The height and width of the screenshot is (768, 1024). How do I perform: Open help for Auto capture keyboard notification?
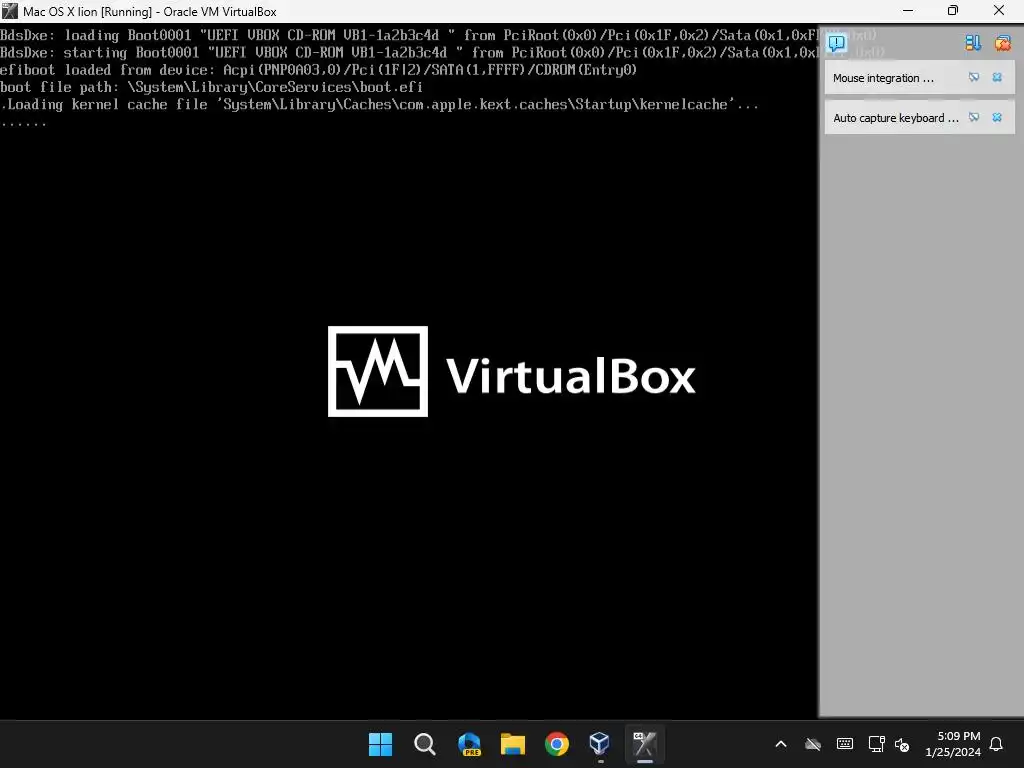tap(974, 118)
